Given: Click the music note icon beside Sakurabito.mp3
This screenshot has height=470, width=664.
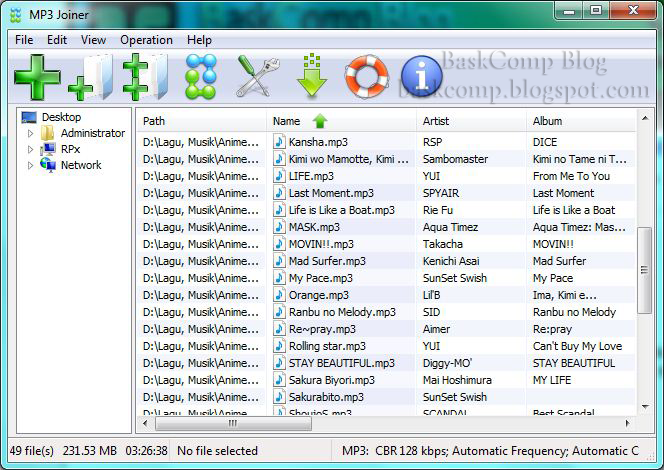Looking at the screenshot, I should [279, 397].
